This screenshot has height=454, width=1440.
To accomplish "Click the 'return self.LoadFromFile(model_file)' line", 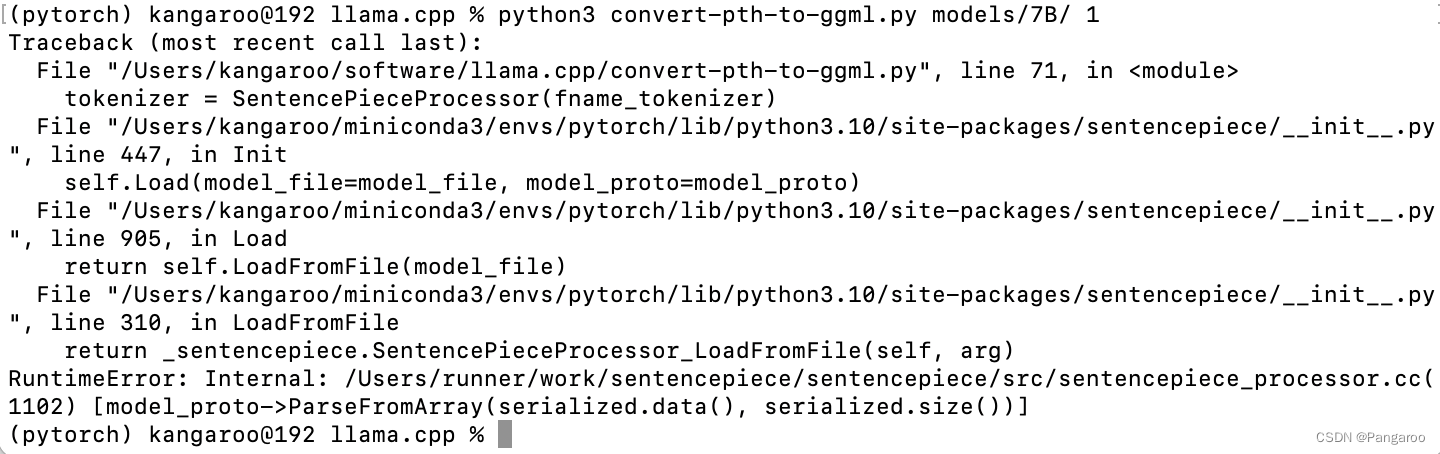I will (x=315, y=267).
